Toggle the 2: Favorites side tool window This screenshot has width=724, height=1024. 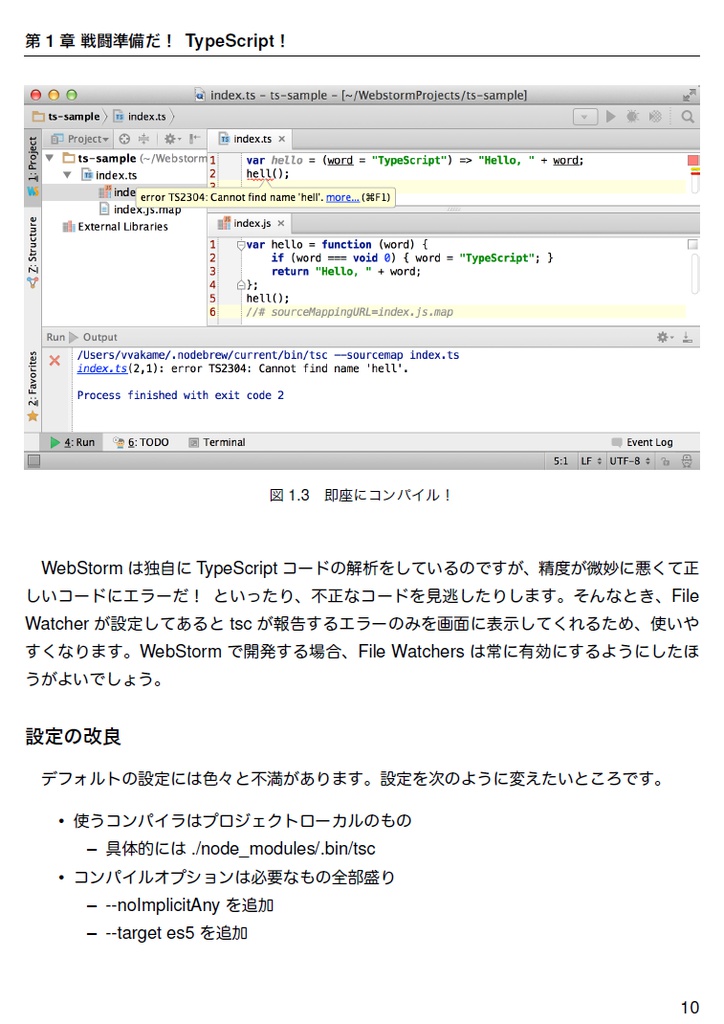tap(32, 387)
